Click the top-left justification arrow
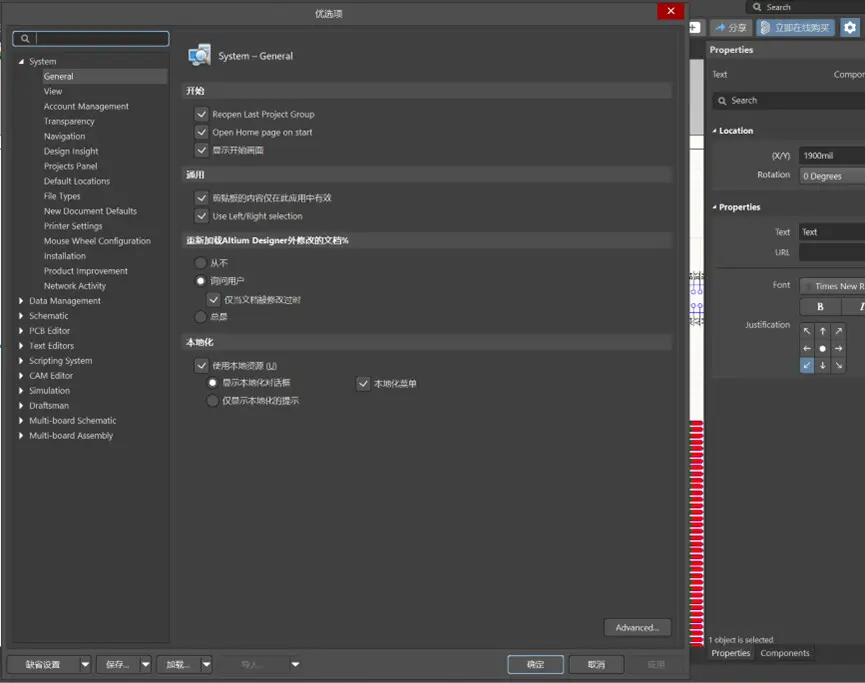The image size is (865, 683). click(x=807, y=331)
